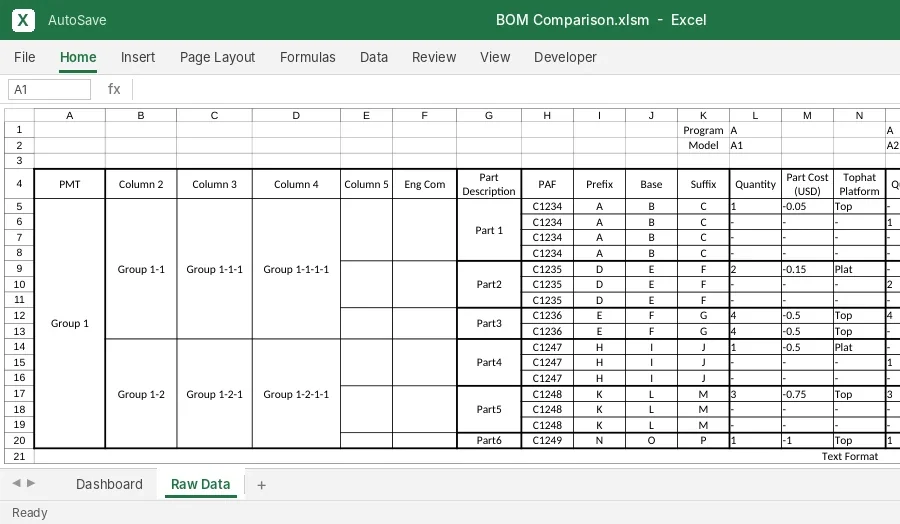Screen dimensions: 900x524
Task: Click the Quantity header cell
Action: click(755, 184)
